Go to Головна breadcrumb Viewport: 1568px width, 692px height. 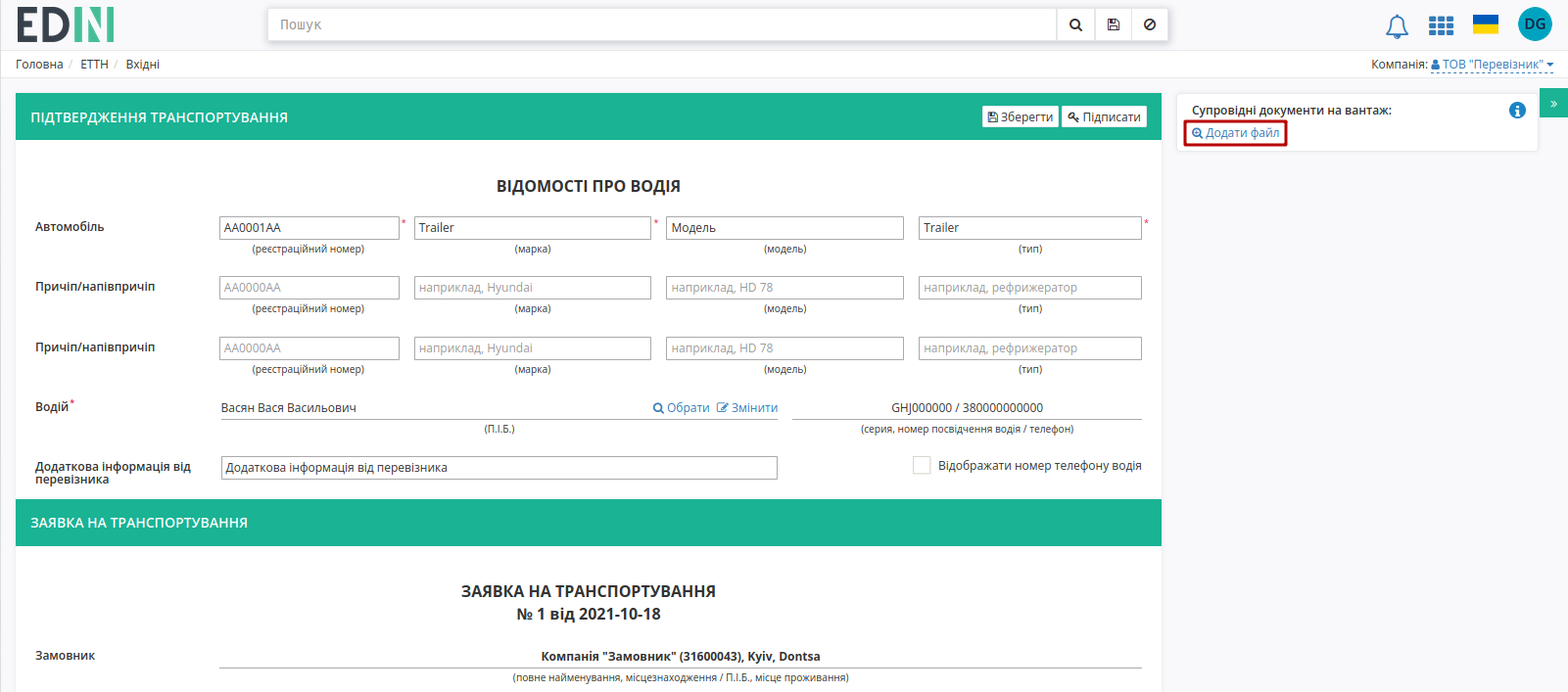coord(39,65)
